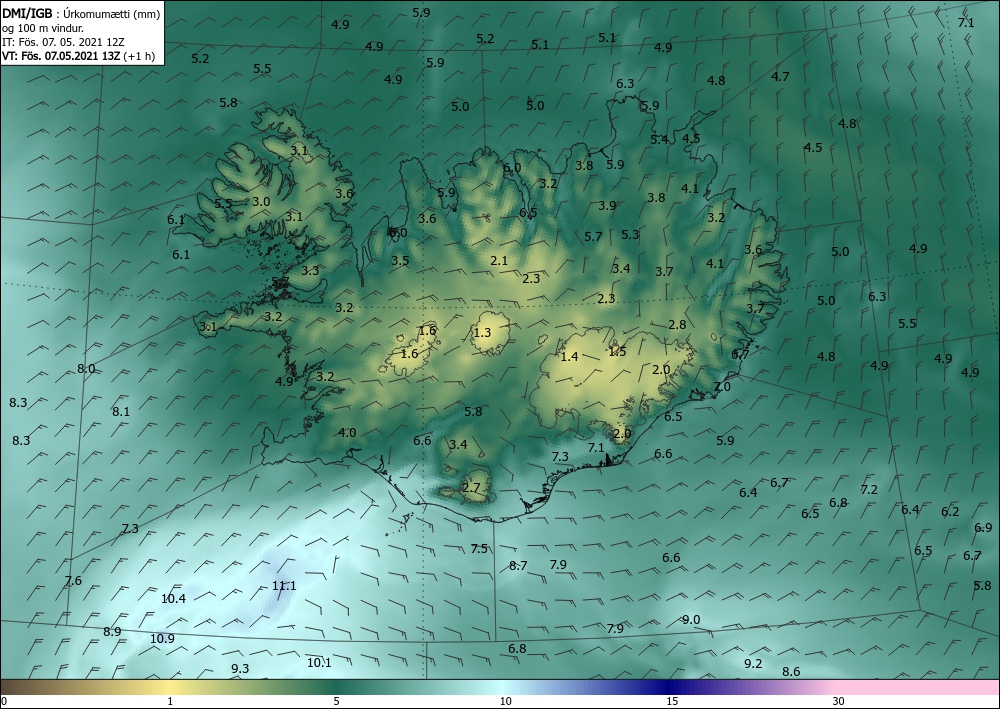Click the 15 tick on the color scale

(672, 701)
